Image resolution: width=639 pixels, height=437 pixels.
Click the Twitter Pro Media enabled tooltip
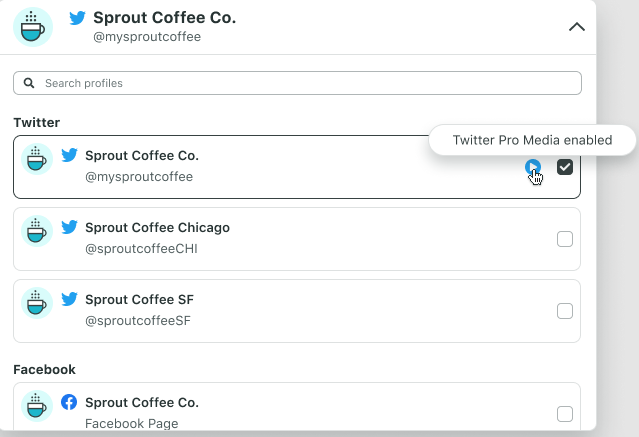coord(532,140)
